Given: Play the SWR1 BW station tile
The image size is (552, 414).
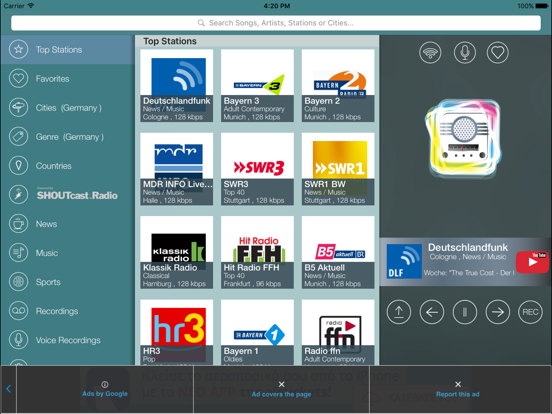Looking at the screenshot, I should click(x=338, y=169).
